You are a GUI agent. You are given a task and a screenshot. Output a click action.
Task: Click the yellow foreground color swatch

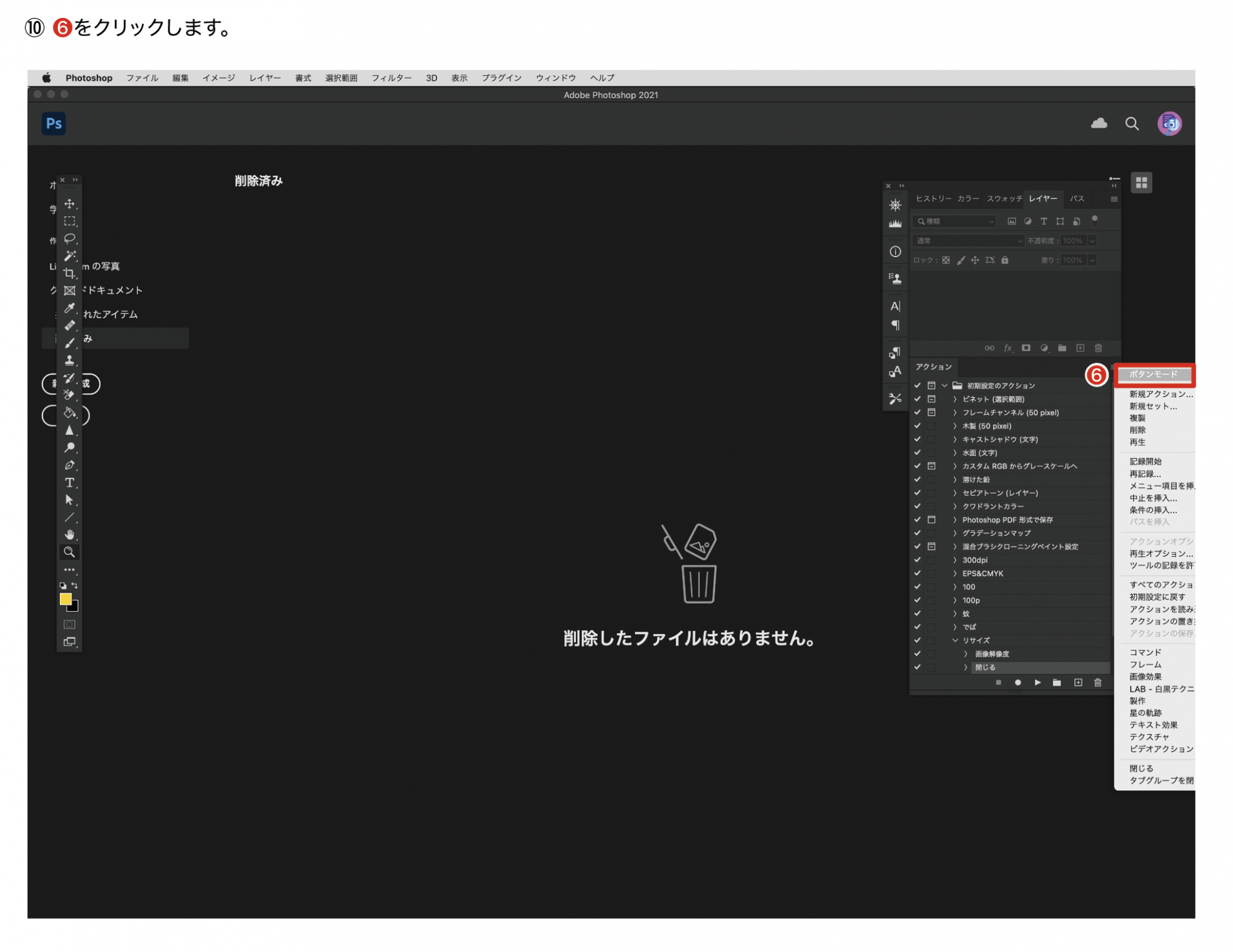pos(65,599)
